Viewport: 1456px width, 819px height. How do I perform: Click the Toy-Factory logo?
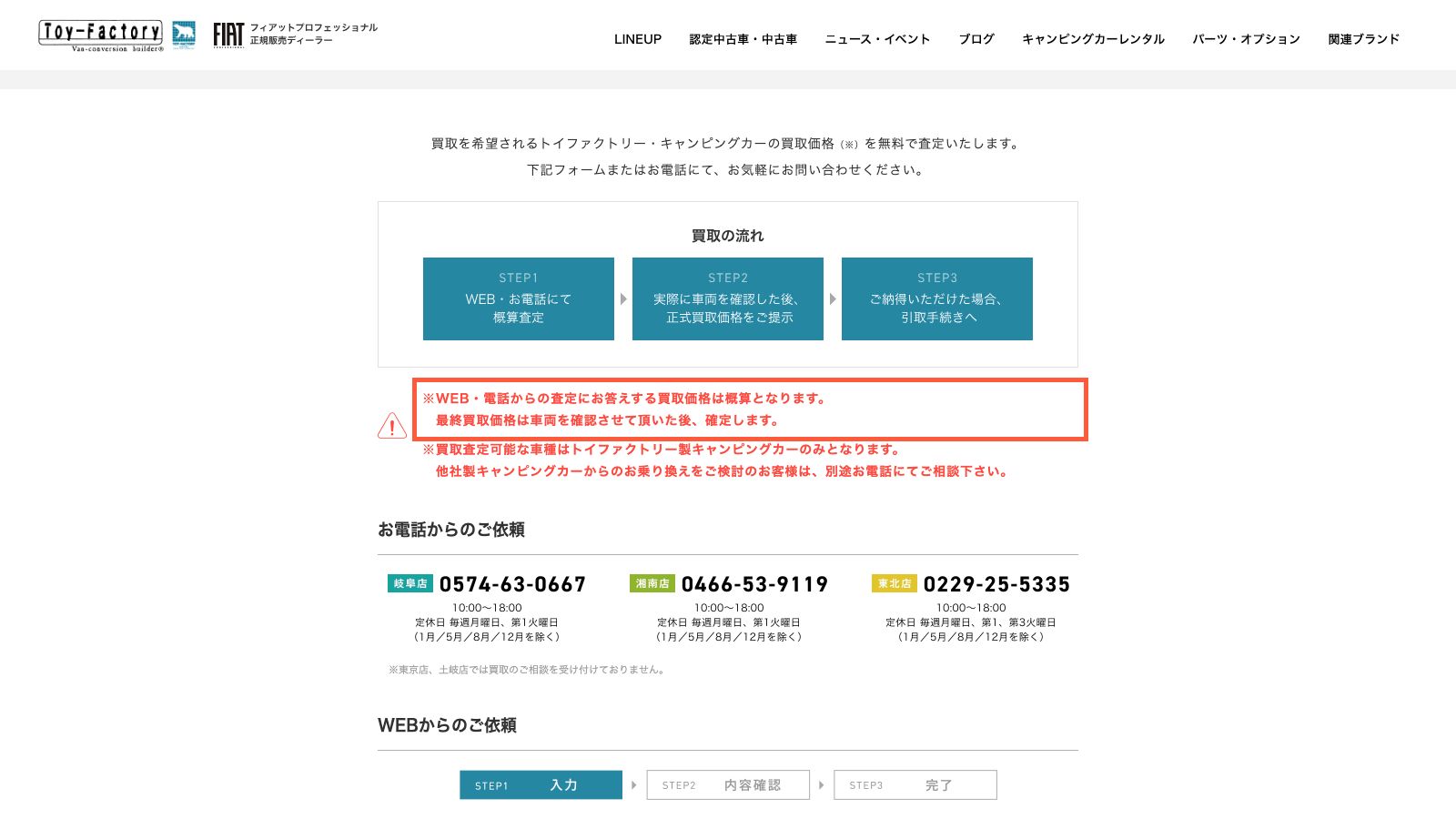tap(101, 35)
